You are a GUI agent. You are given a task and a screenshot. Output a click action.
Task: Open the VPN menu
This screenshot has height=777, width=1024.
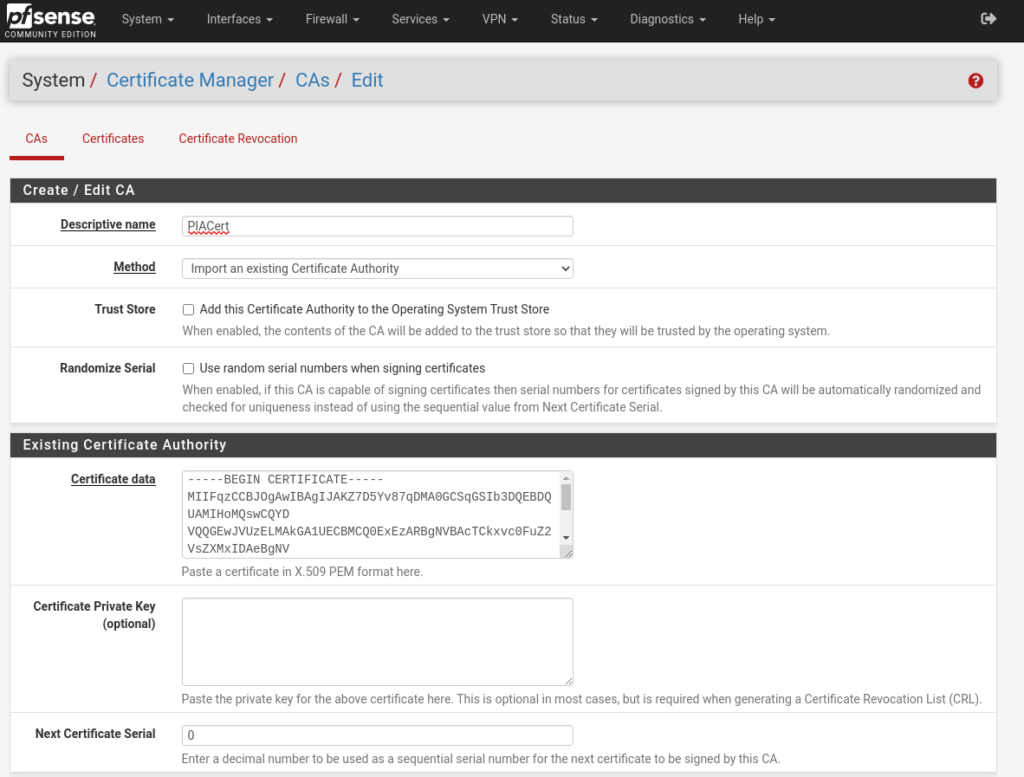pyautogui.click(x=500, y=19)
